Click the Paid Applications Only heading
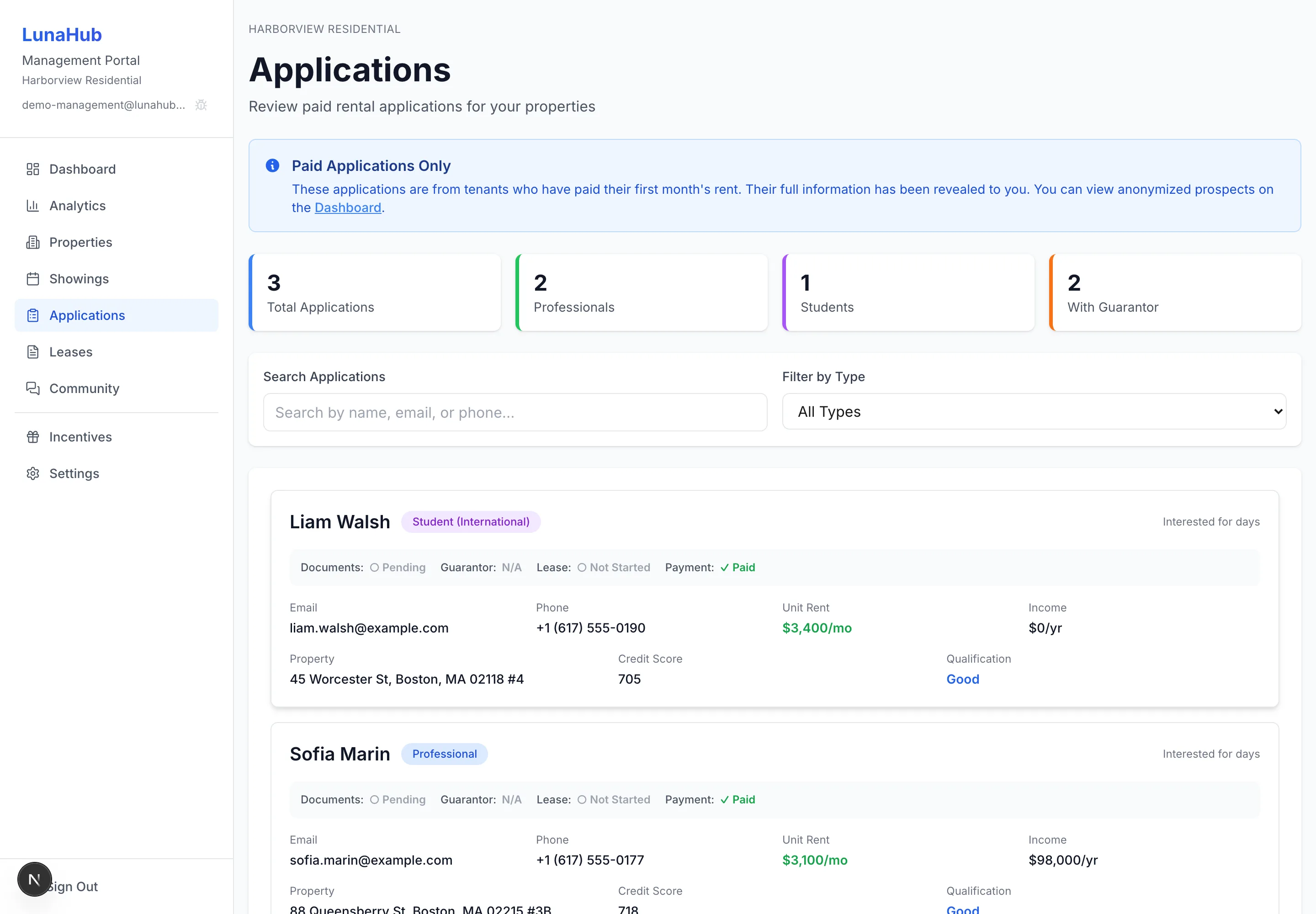 coord(371,166)
